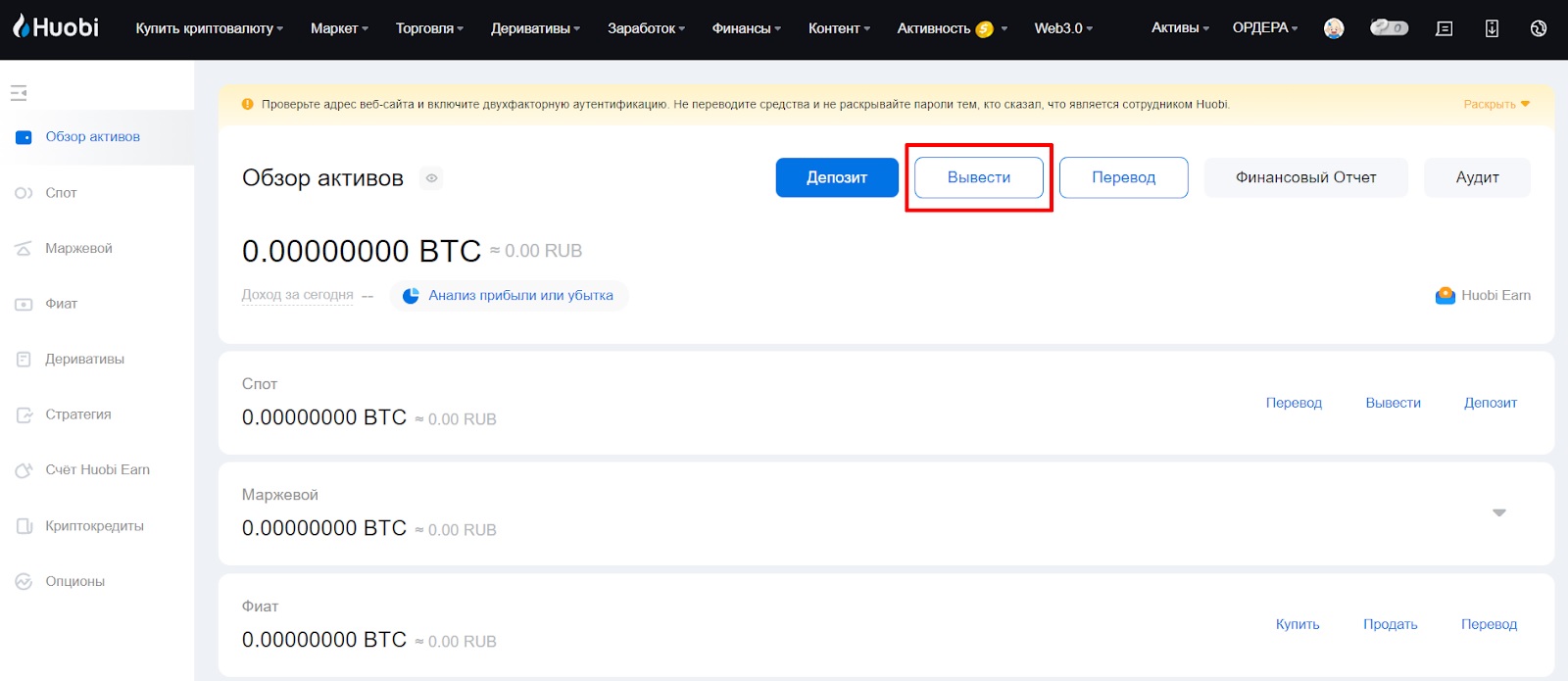This screenshot has height=681, width=1568.
Task: Open the Заработок dropdown
Action: [646, 28]
